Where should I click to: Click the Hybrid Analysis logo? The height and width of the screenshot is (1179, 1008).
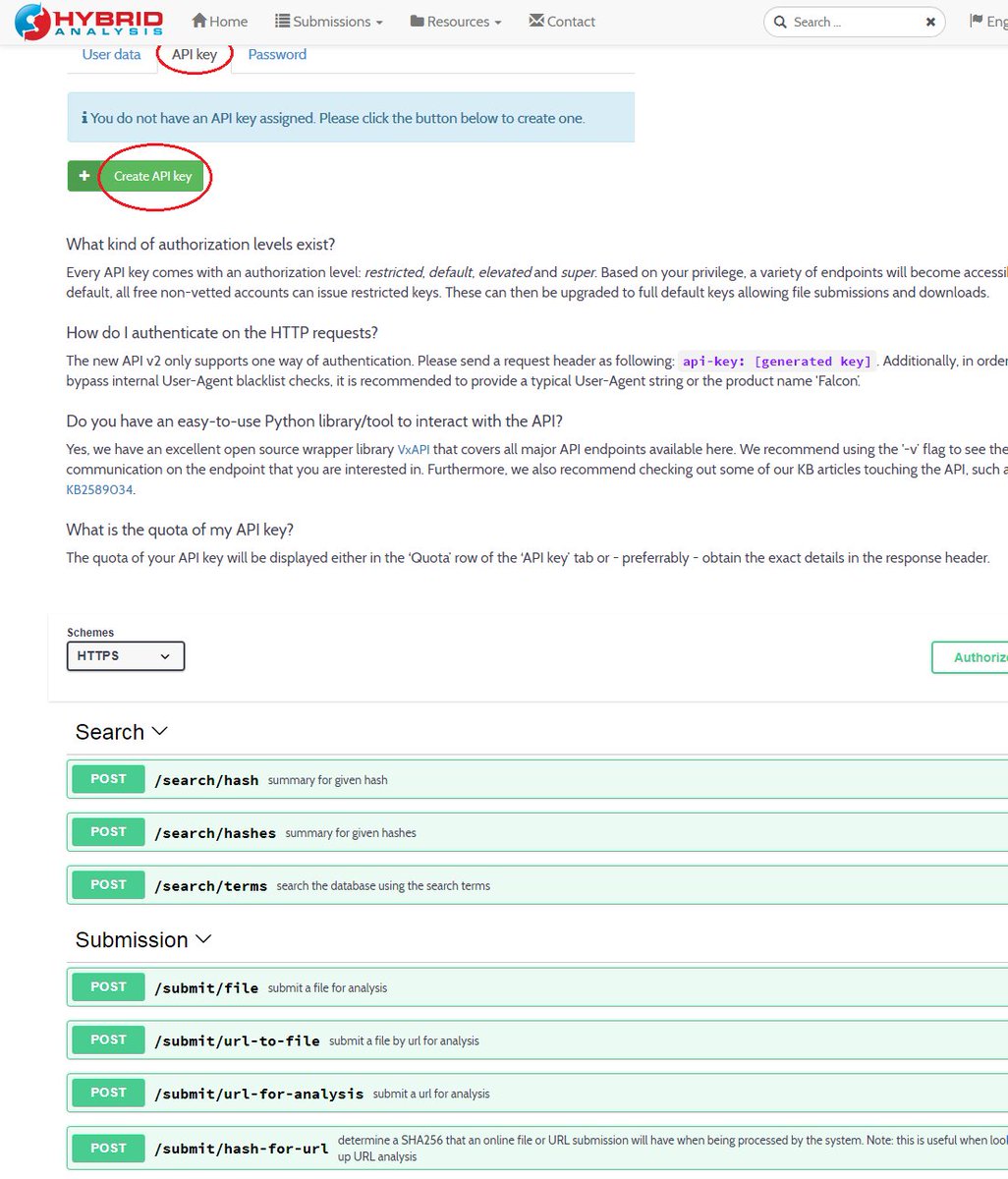[x=88, y=21]
